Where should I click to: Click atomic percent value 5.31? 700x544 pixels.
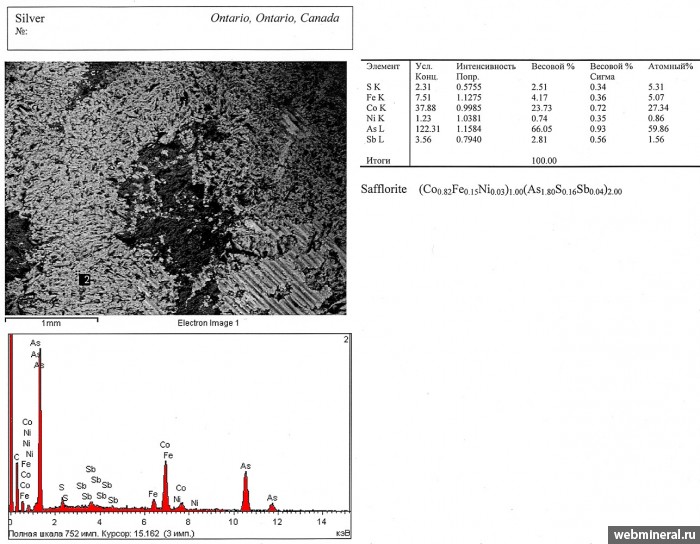656,87
